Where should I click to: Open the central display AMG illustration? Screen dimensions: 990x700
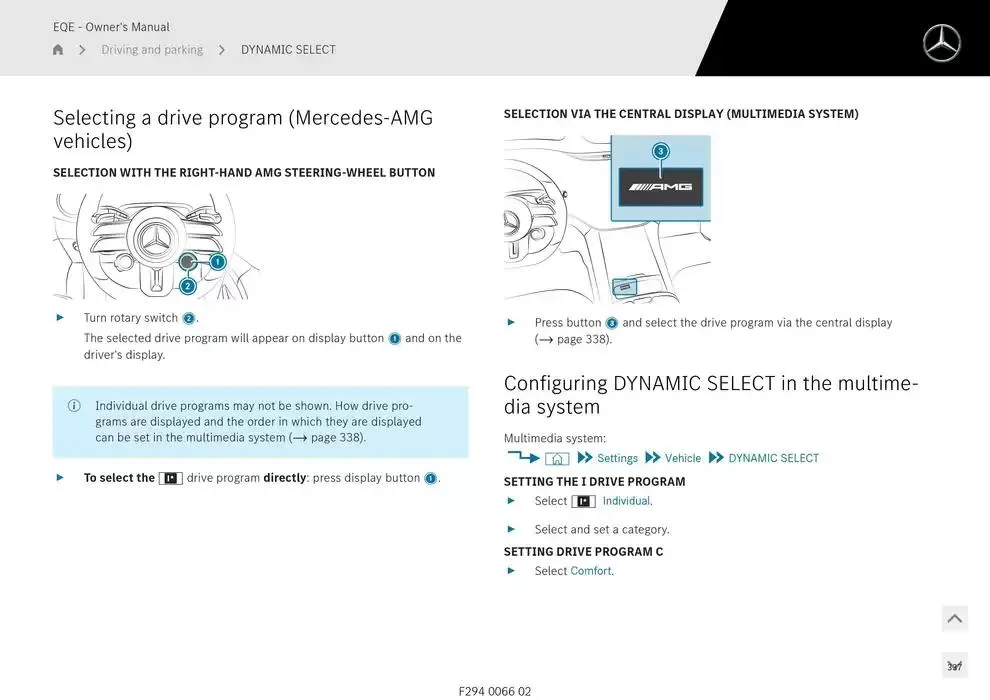[607, 218]
